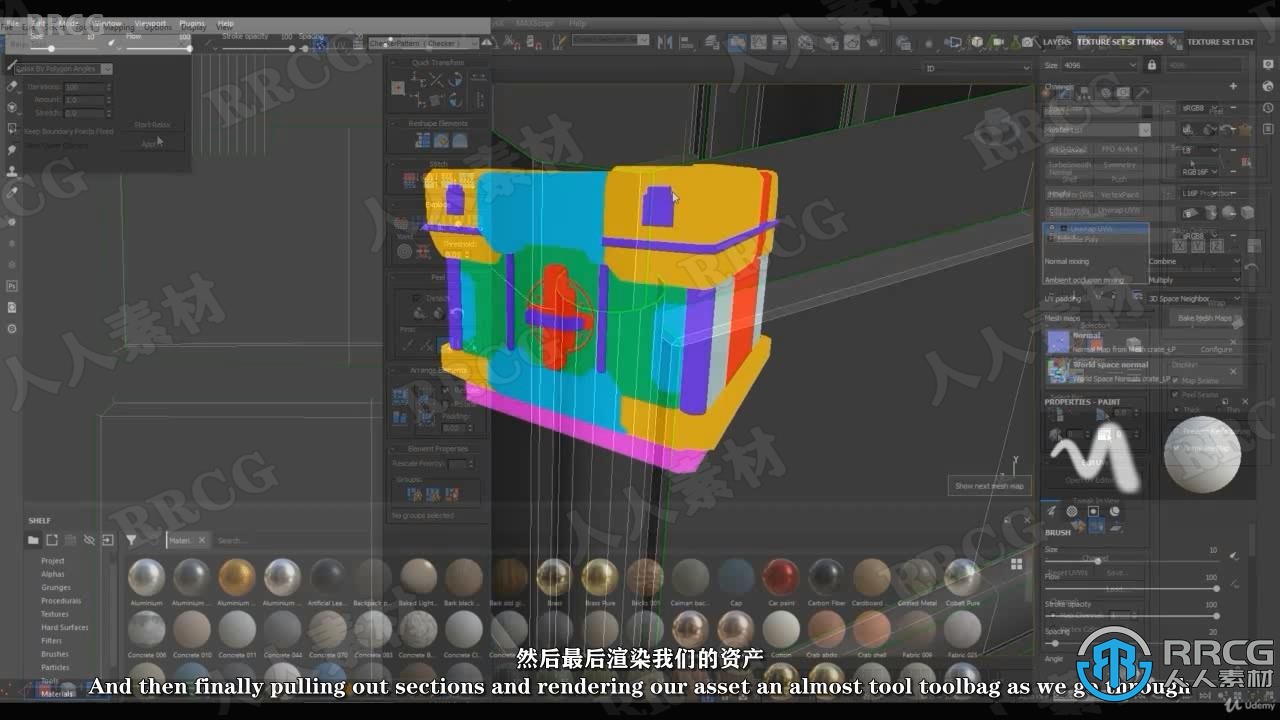The image size is (1280, 720).
Task: Click Configure for the Normal map
Action: tap(1216, 350)
